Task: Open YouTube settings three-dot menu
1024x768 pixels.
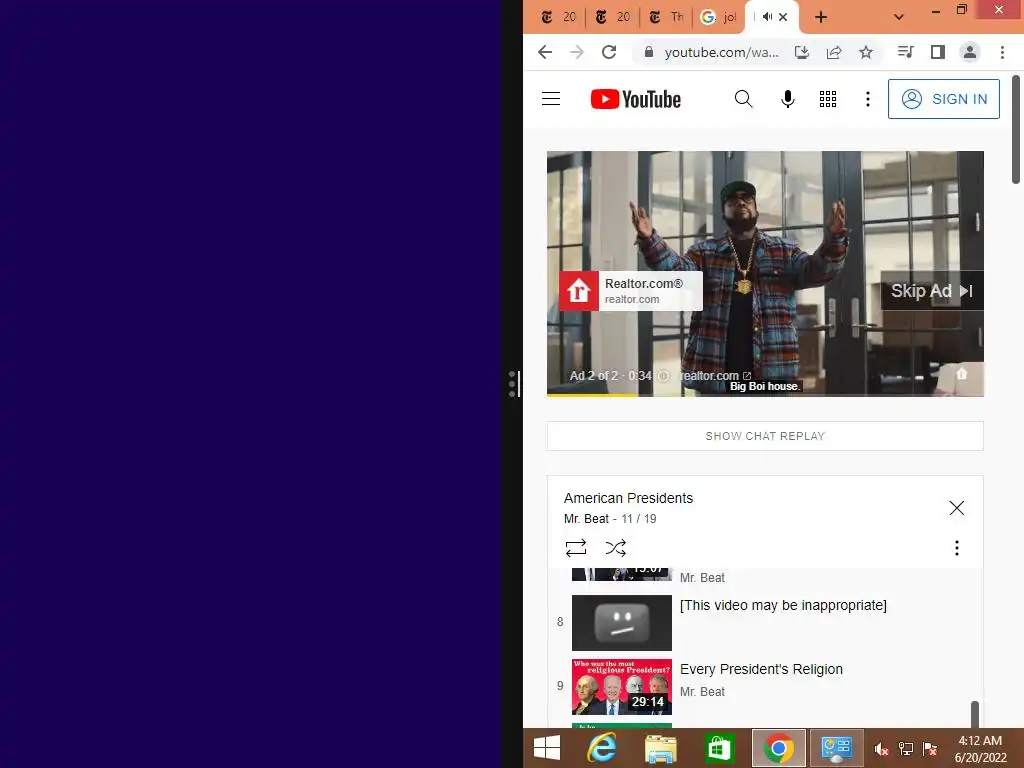Action: pos(867,99)
